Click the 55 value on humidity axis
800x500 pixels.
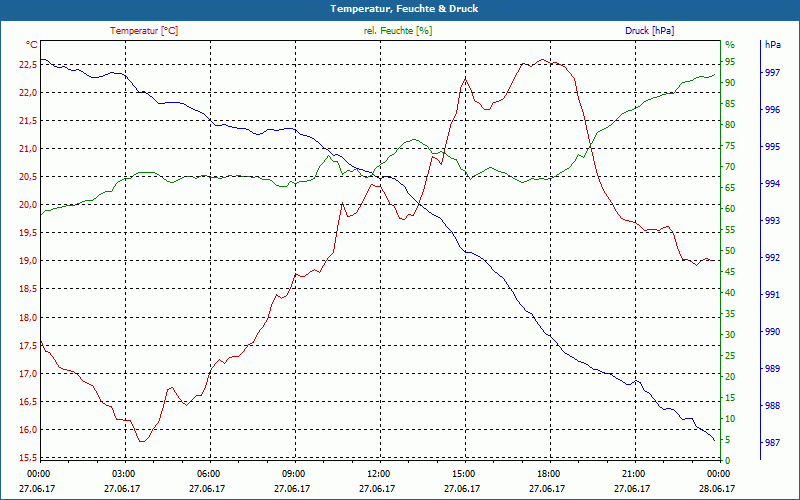pos(731,230)
